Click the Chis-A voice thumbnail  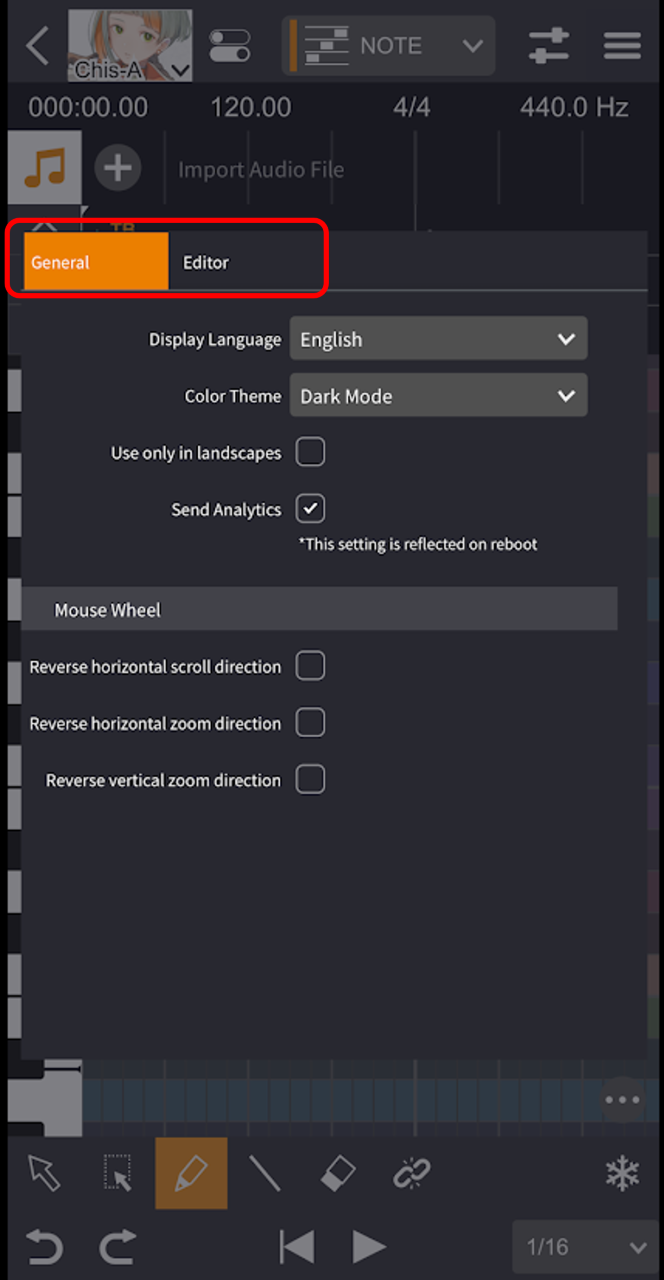[129, 46]
